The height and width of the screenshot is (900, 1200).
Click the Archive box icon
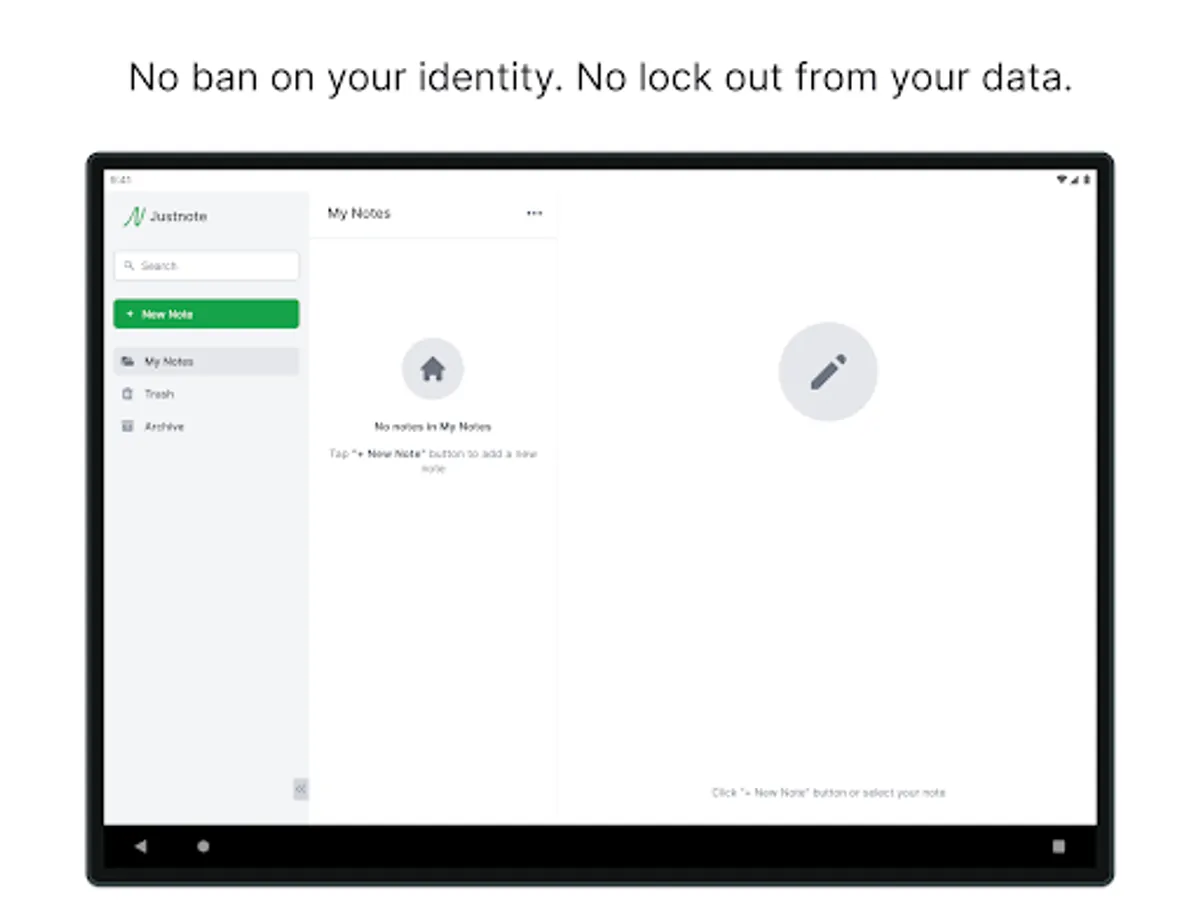coord(127,426)
